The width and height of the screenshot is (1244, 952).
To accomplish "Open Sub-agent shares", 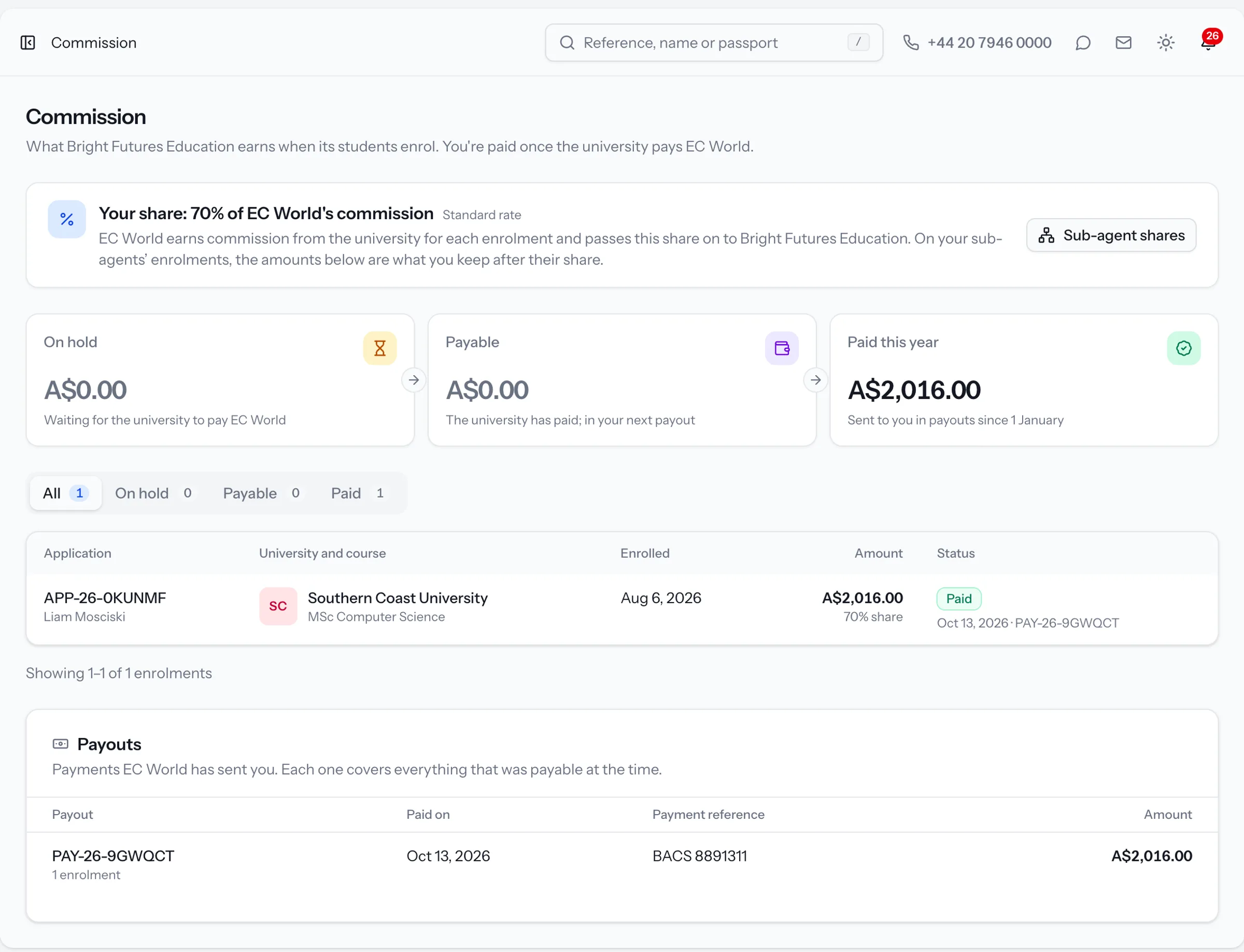I will pyautogui.click(x=1111, y=235).
